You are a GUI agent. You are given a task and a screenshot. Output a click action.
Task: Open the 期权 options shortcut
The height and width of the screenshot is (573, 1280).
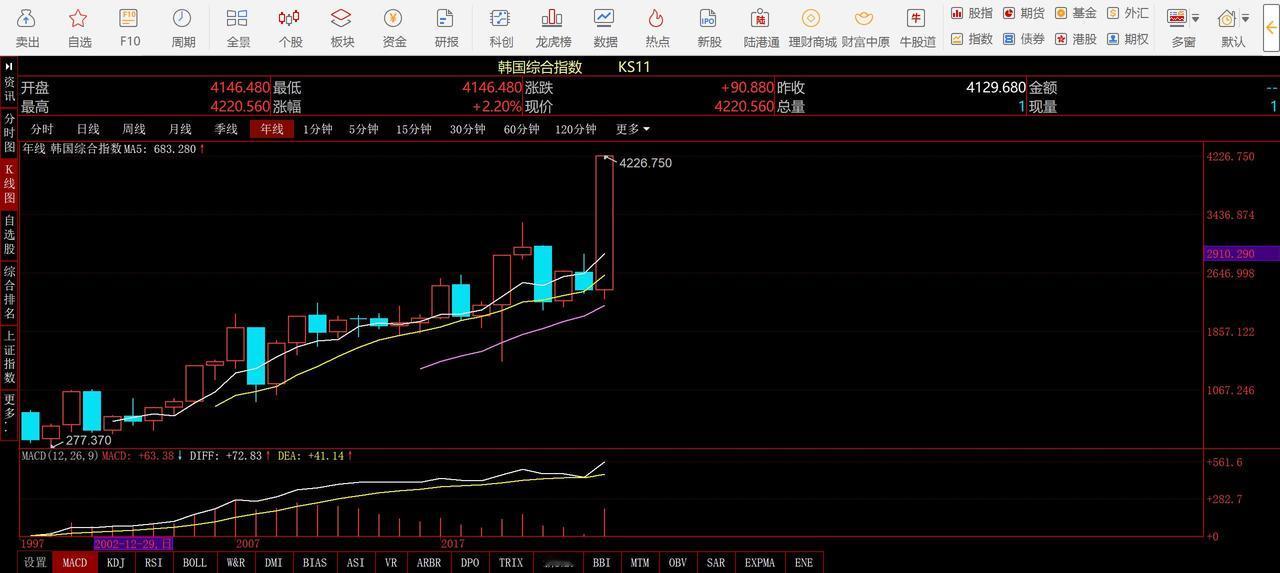pyautogui.click(x=1127, y=39)
